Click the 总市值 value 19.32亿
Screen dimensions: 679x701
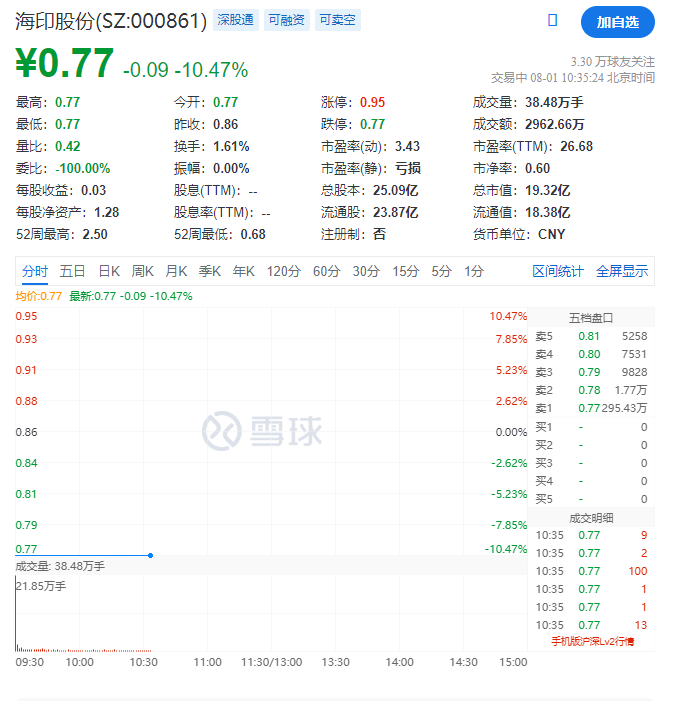point(548,190)
